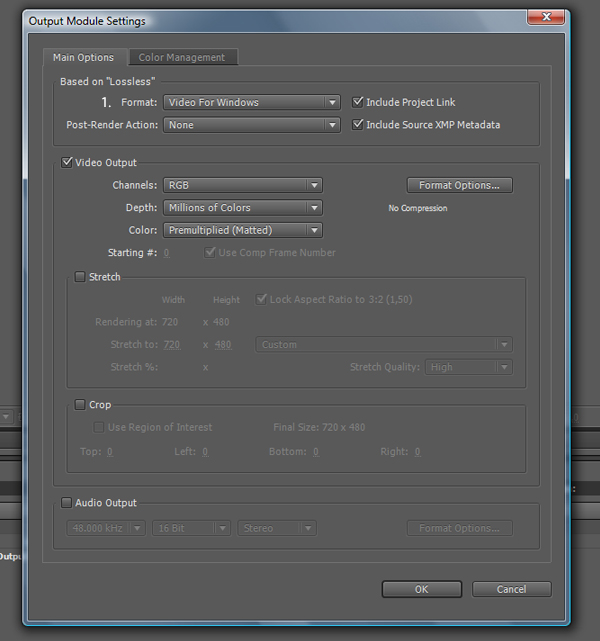Click the No Compression text

click(x=418, y=208)
